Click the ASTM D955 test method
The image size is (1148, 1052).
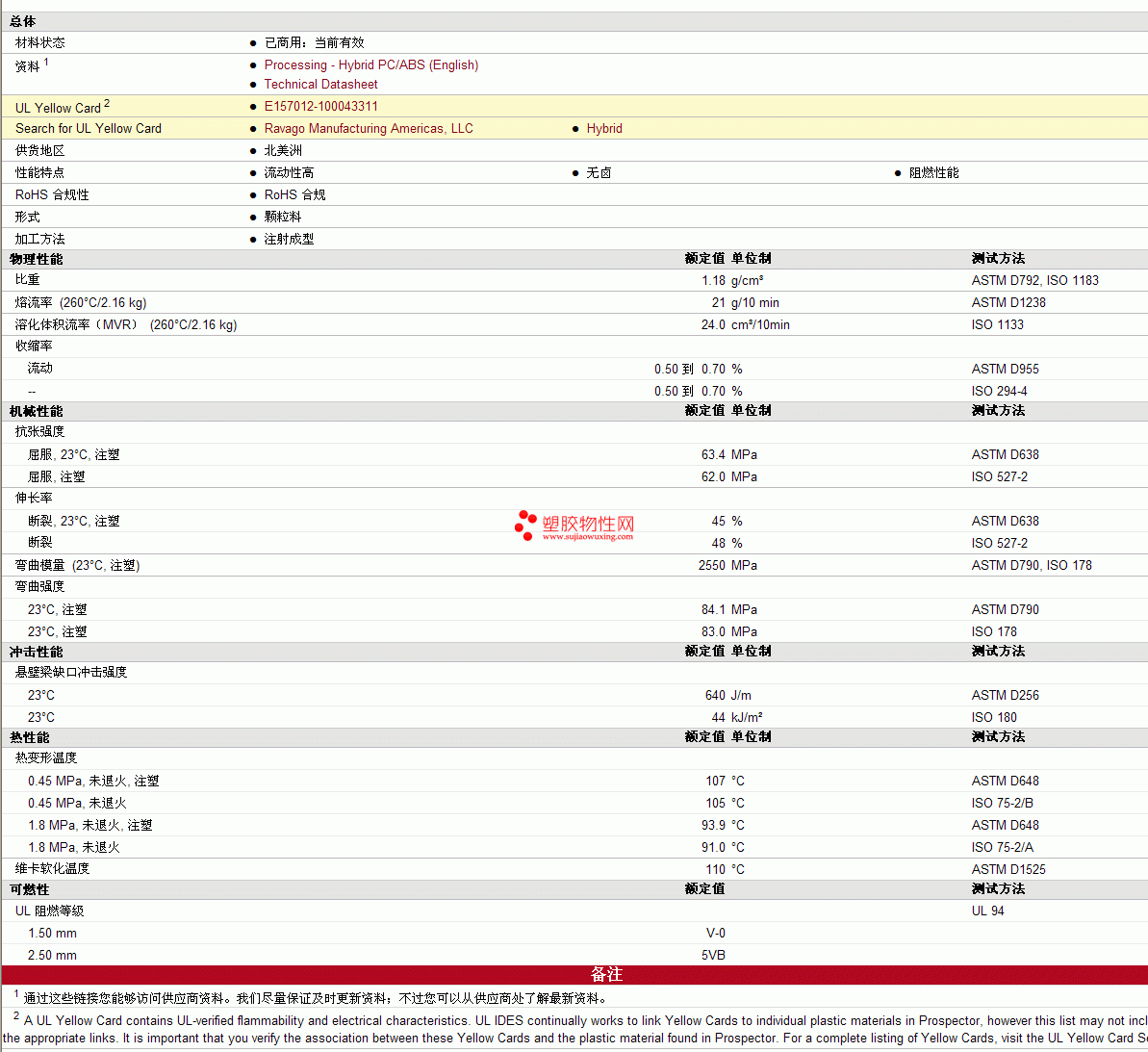(x=1005, y=369)
